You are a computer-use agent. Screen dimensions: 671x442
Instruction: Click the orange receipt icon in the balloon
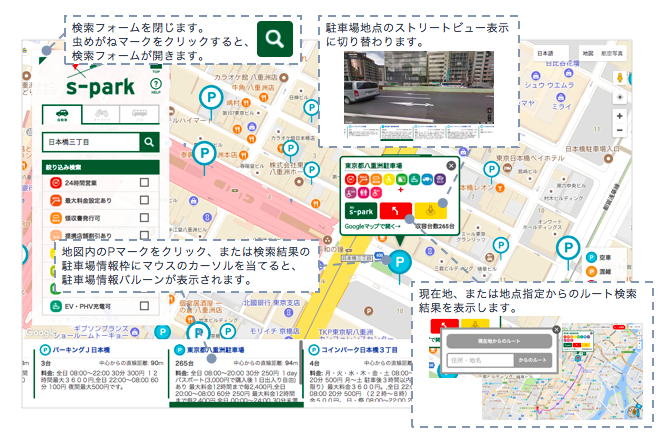(376, 179)
